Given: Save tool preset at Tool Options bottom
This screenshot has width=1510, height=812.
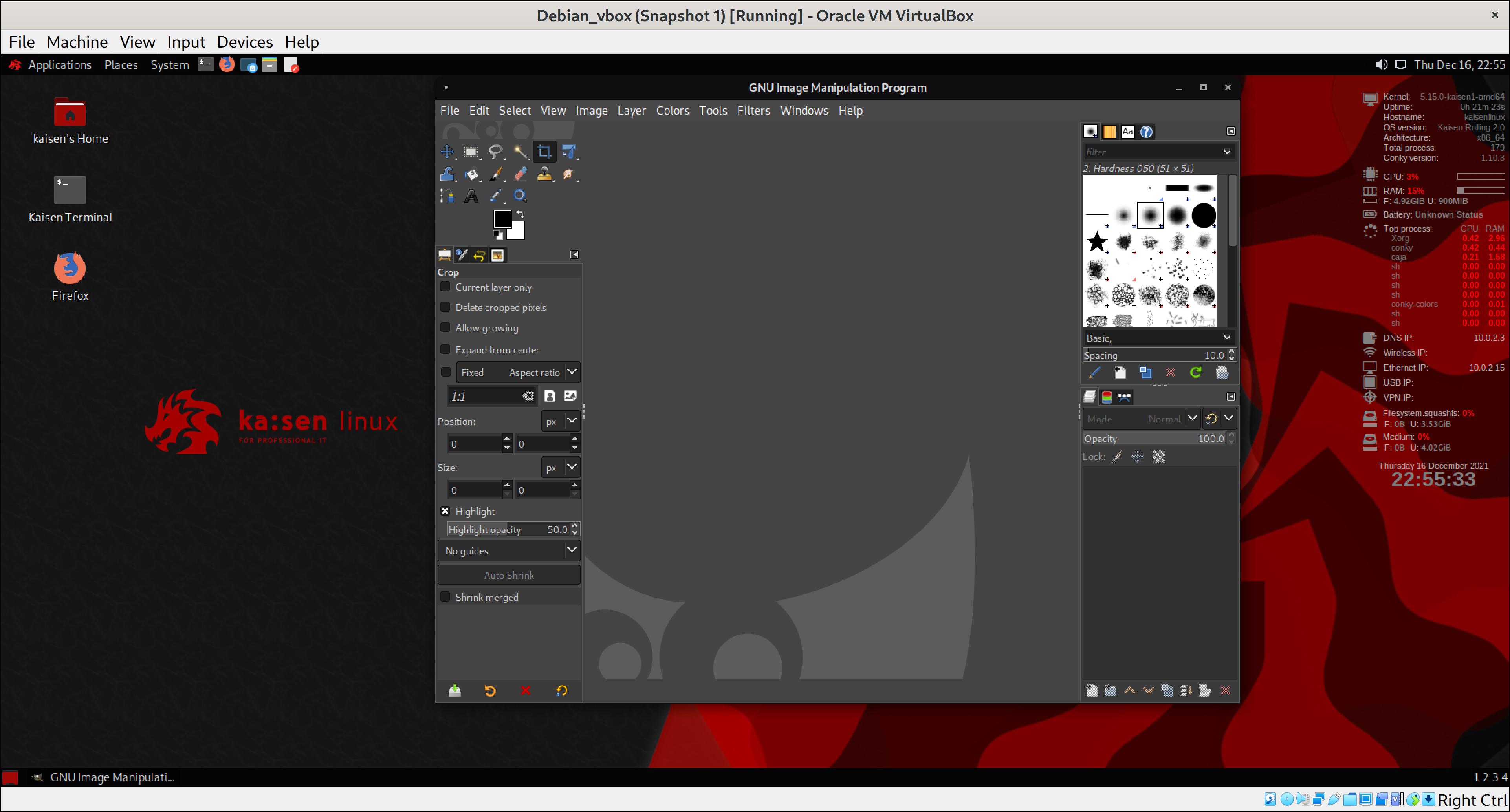Looking at the screenshot, I should [x=455, y=691].
